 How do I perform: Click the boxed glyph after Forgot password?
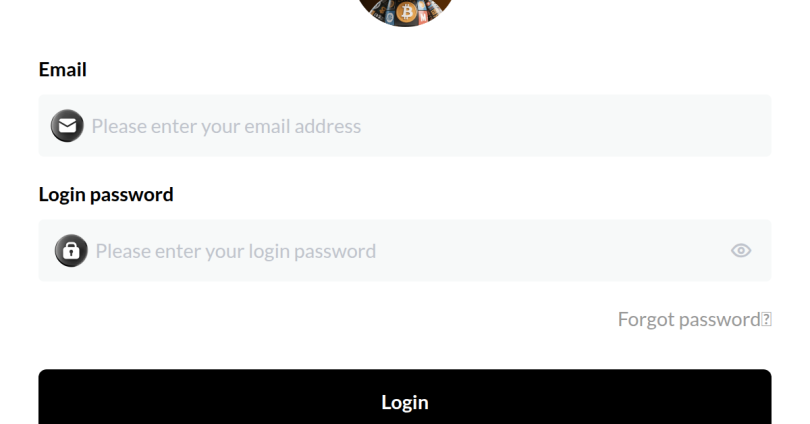coord(767,319)
